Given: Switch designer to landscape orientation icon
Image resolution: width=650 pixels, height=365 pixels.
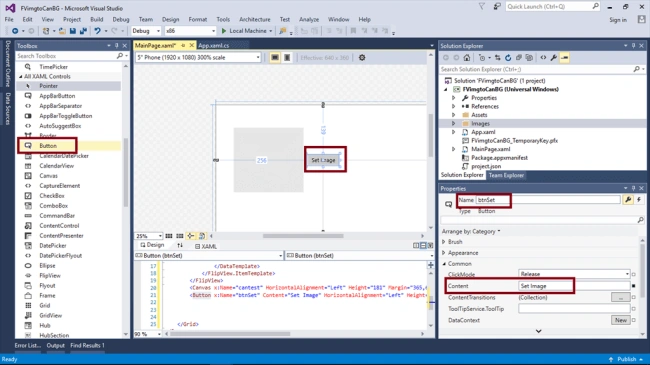Looking at the screenshot, I should point(274,58).
